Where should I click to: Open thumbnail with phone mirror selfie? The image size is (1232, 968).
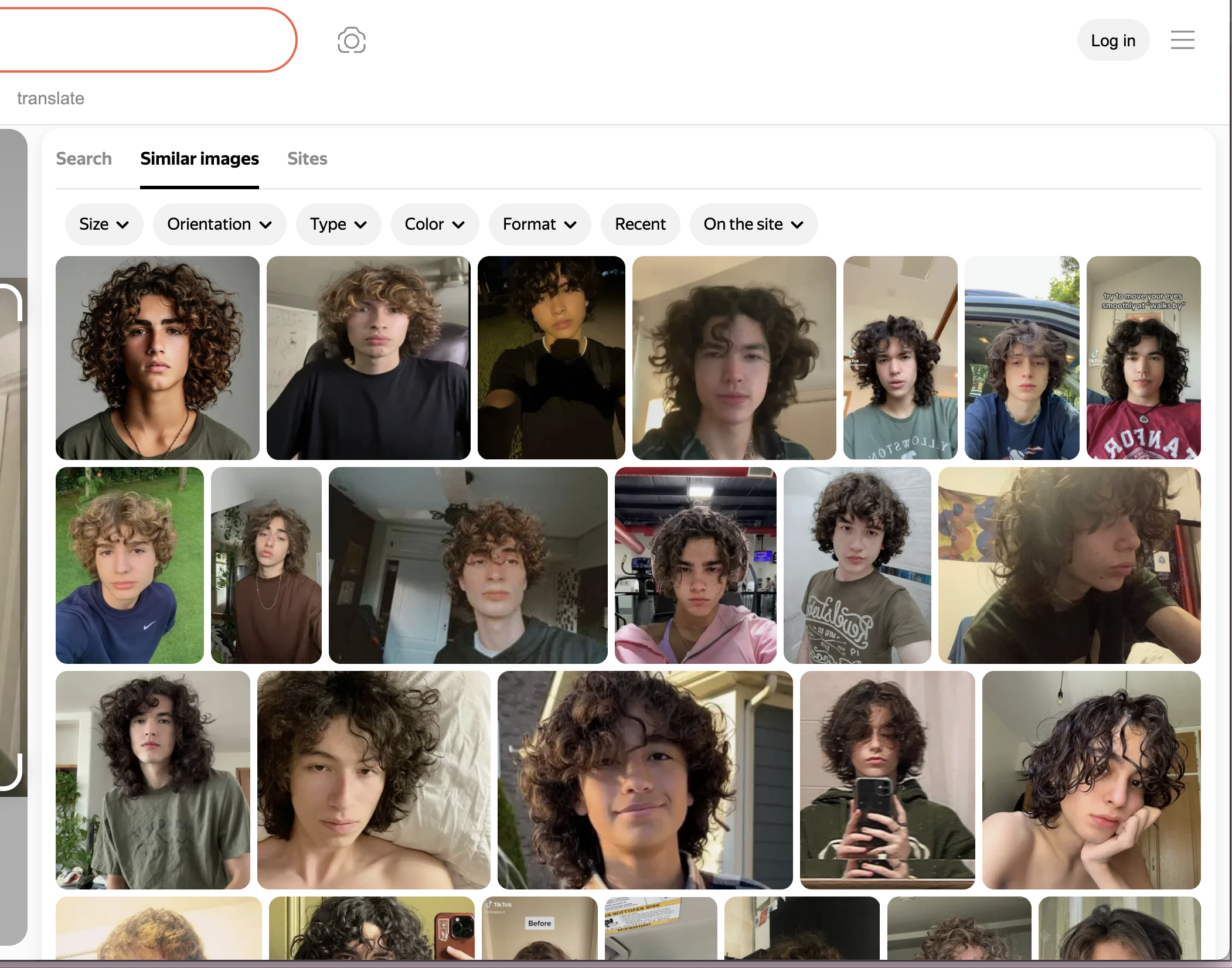click(887, 779)
